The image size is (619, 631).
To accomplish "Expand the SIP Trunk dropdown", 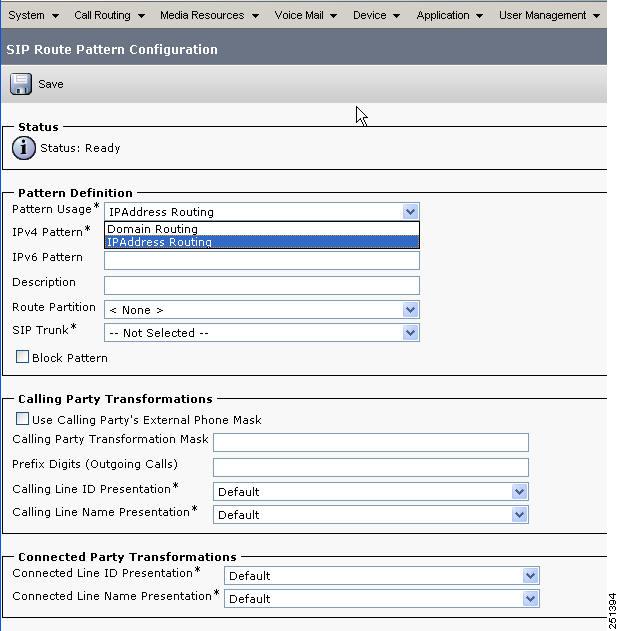I will click(262, 333).
